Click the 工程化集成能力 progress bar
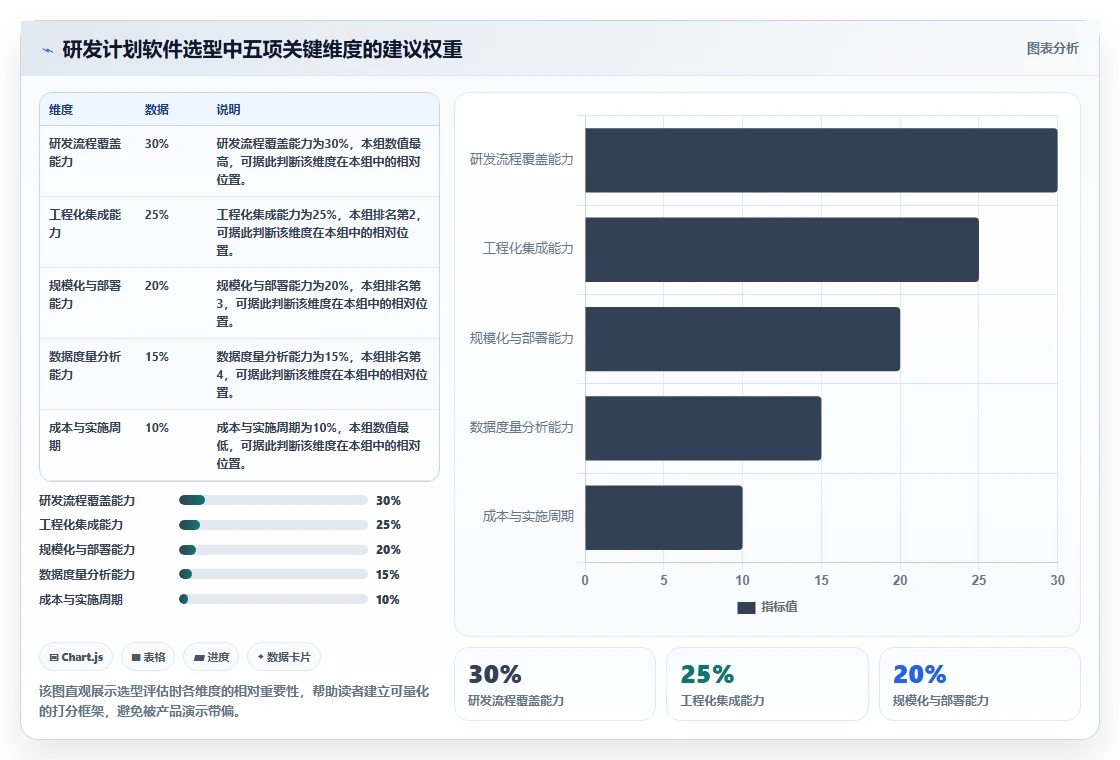1120x760 pixels. (273, 525)
